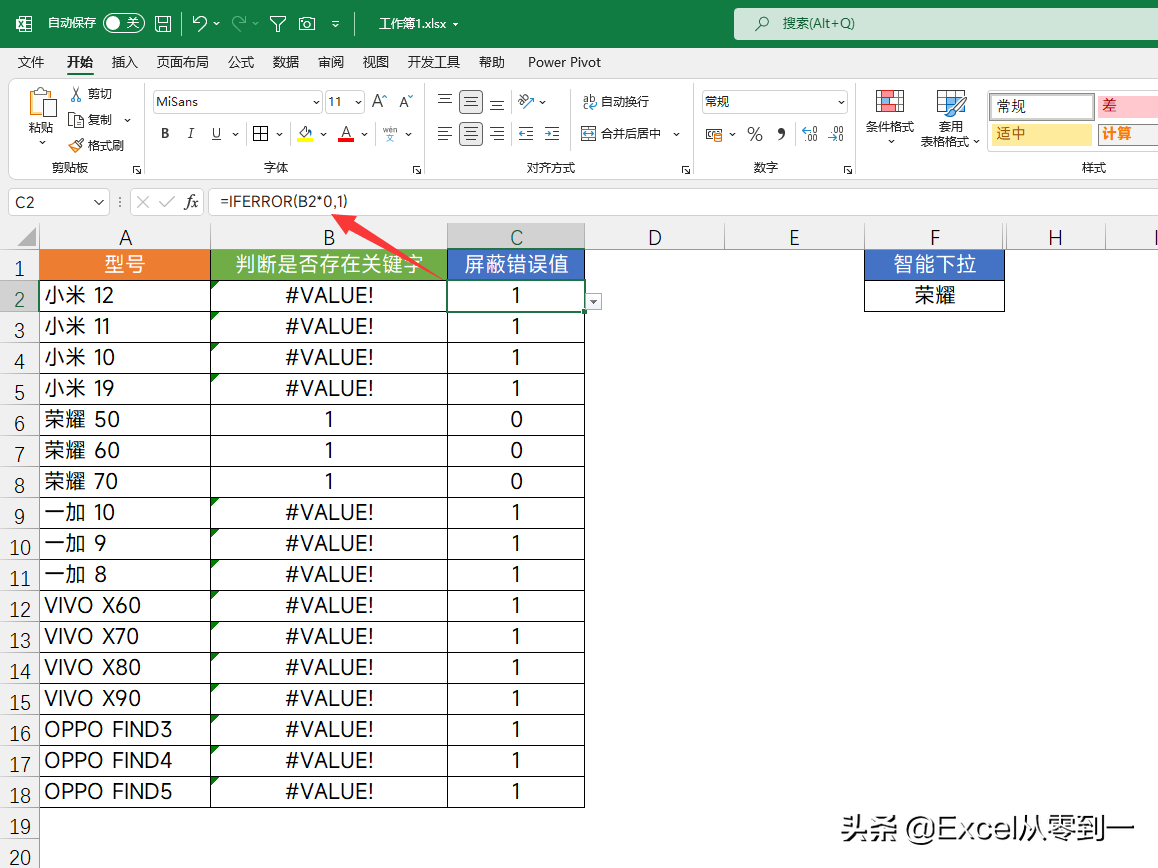The image size is (1158, 868).
Task: Decrease font size with smaller A icon
Action: (x=406, y=101)
